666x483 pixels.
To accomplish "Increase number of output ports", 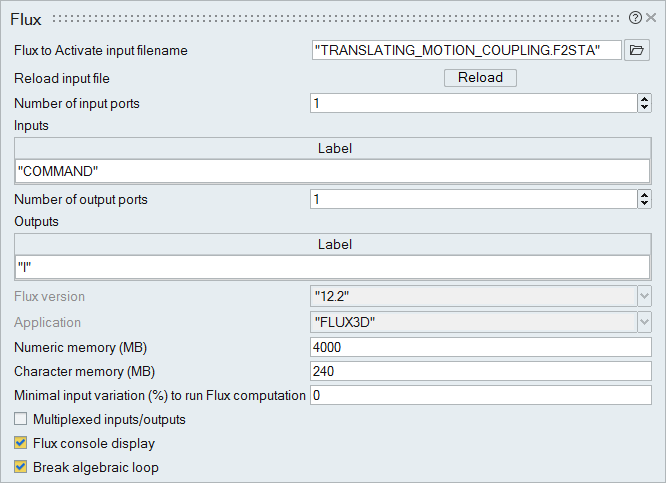I will (x=644, y=195).
